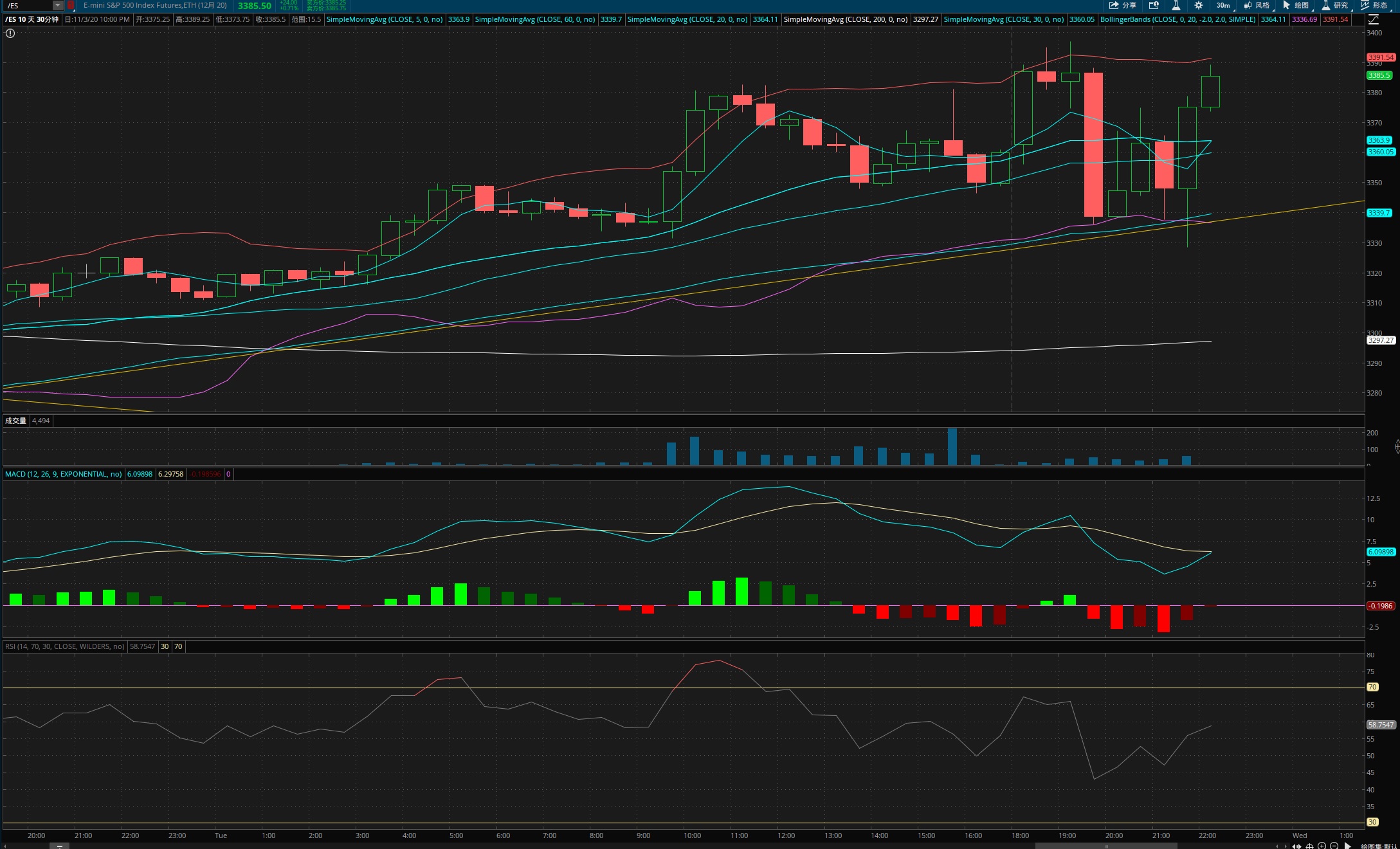The height and width of the screenshot is (849, 1400).
Task: Click the 4,494 volume value
Action: point(41,421)
